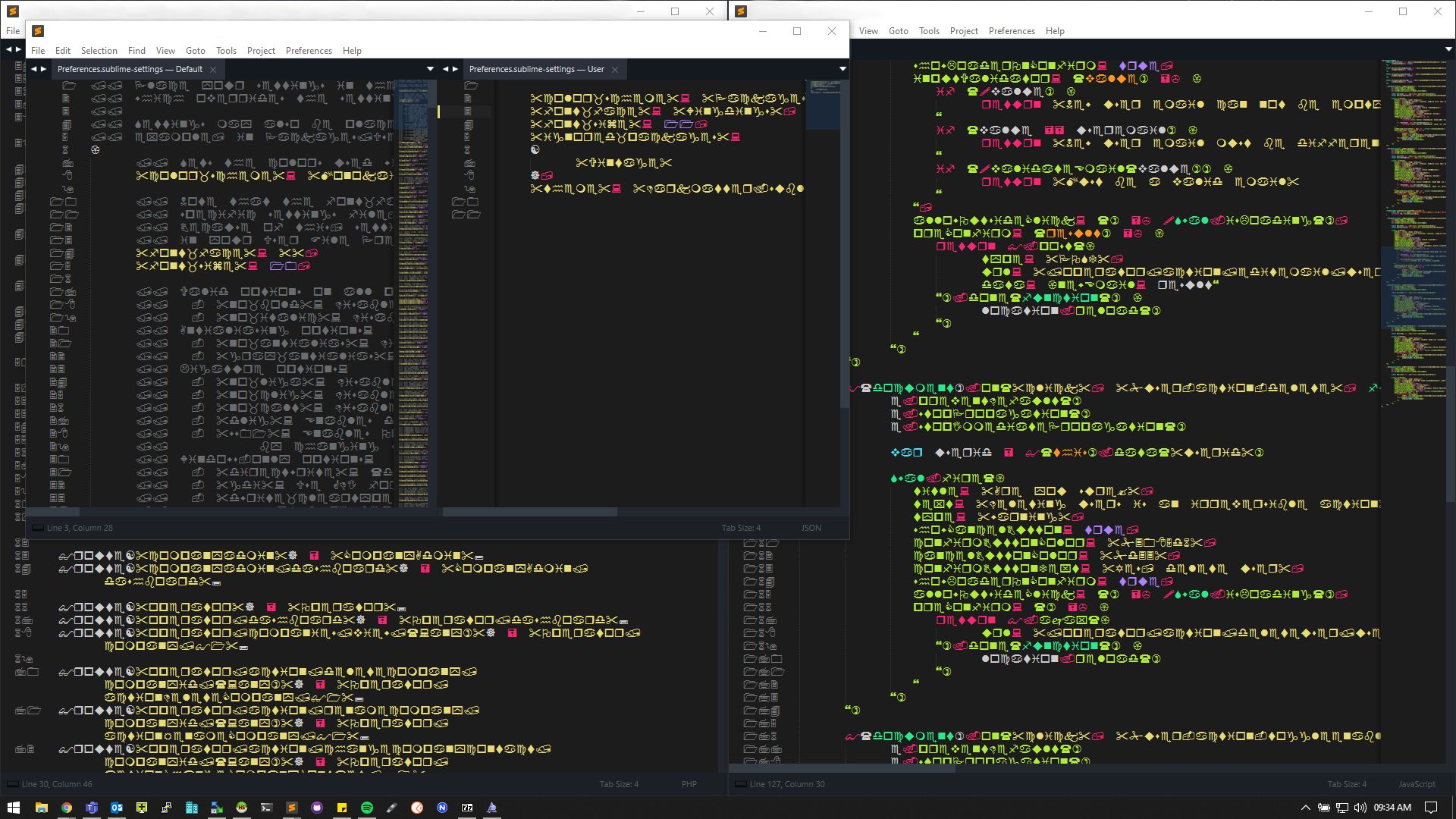
Task: Click PHP syntax label in status bar
Action: (x=689, y=784)
